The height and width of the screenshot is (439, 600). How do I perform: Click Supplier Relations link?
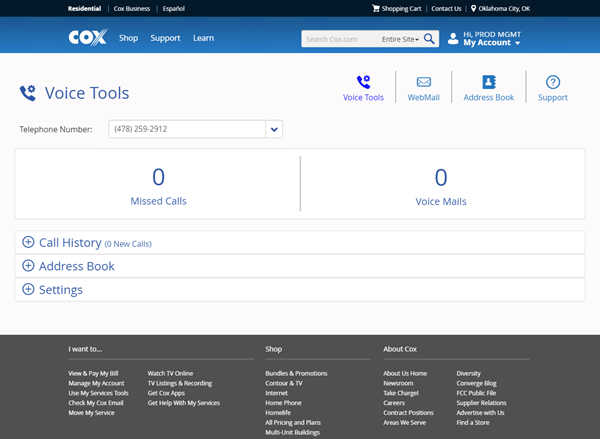point(481,403)
